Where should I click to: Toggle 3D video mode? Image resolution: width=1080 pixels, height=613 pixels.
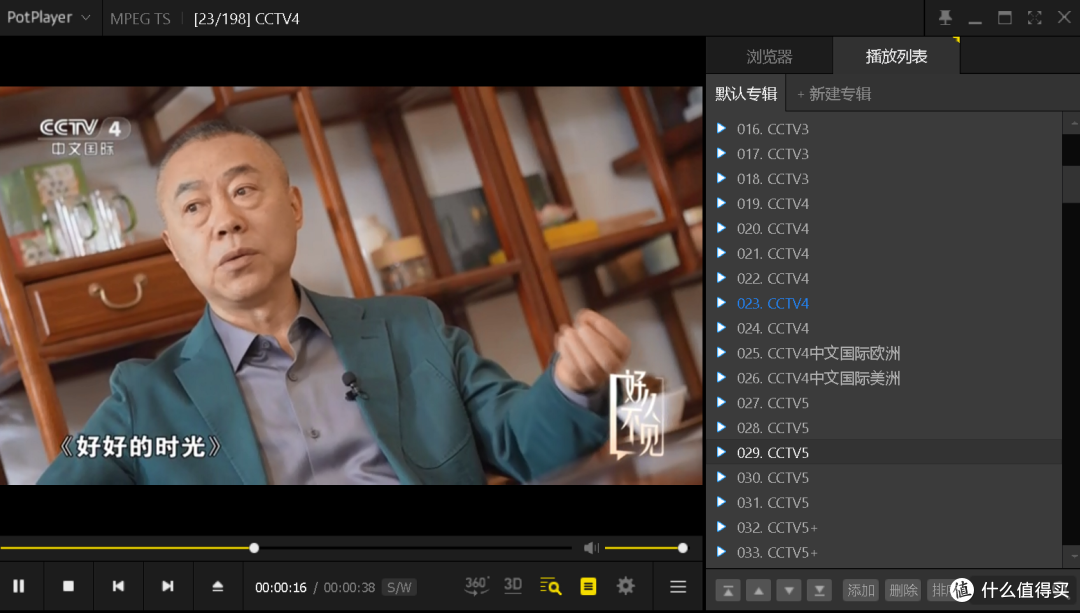[513, 585]
